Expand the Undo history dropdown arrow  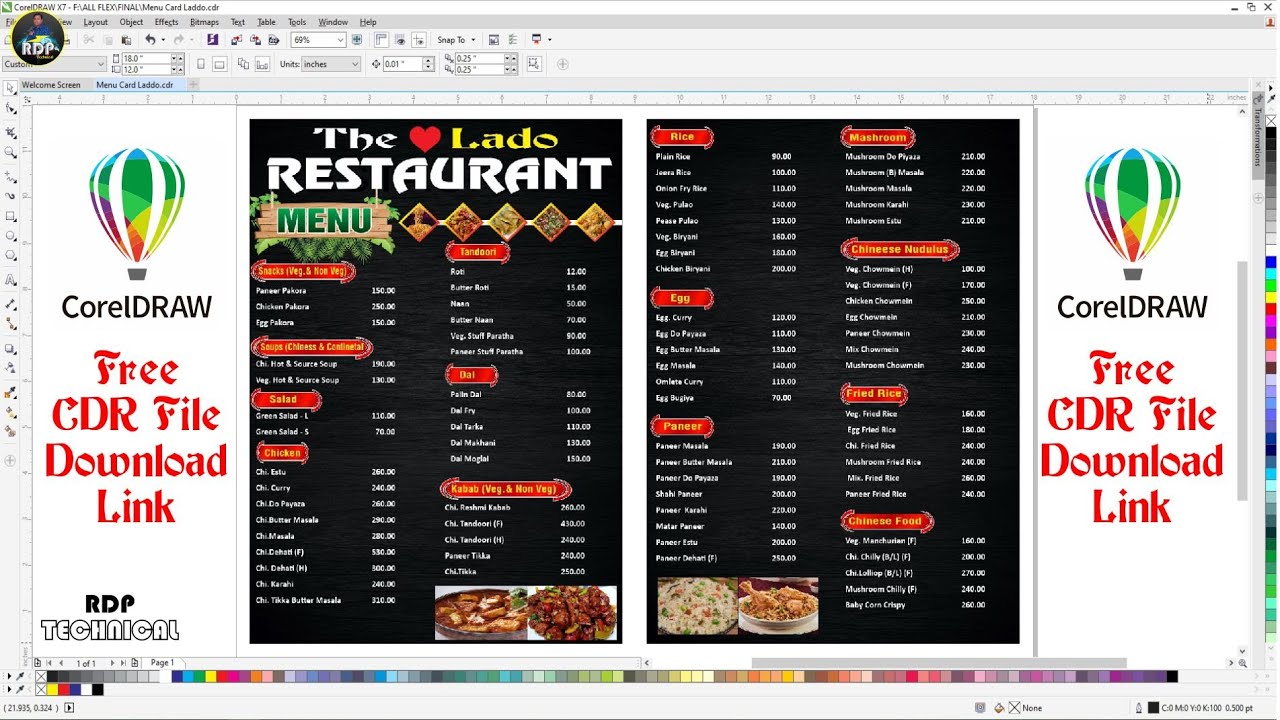coord(163,40)
